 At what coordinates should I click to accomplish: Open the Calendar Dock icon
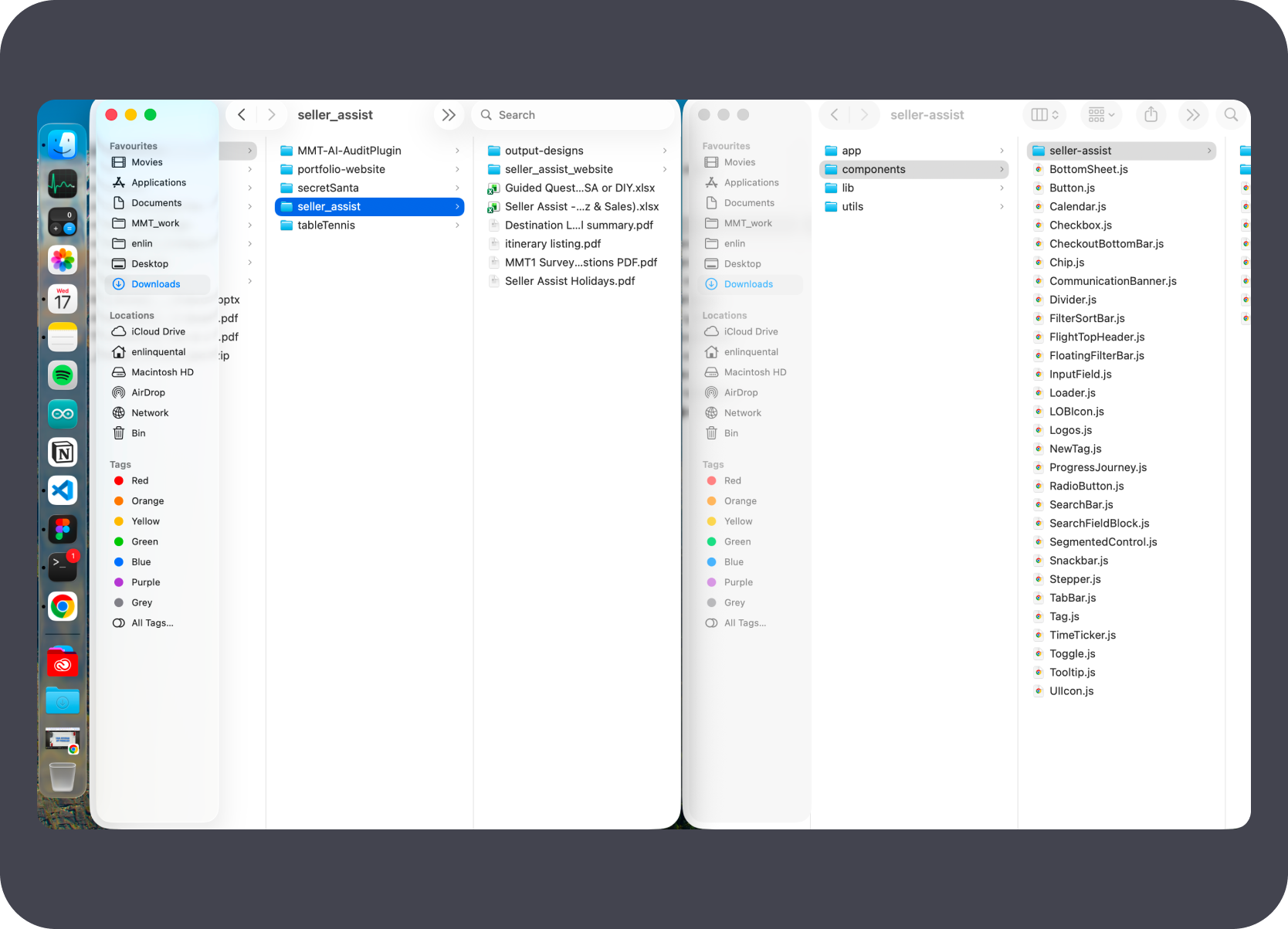point(63,299)
